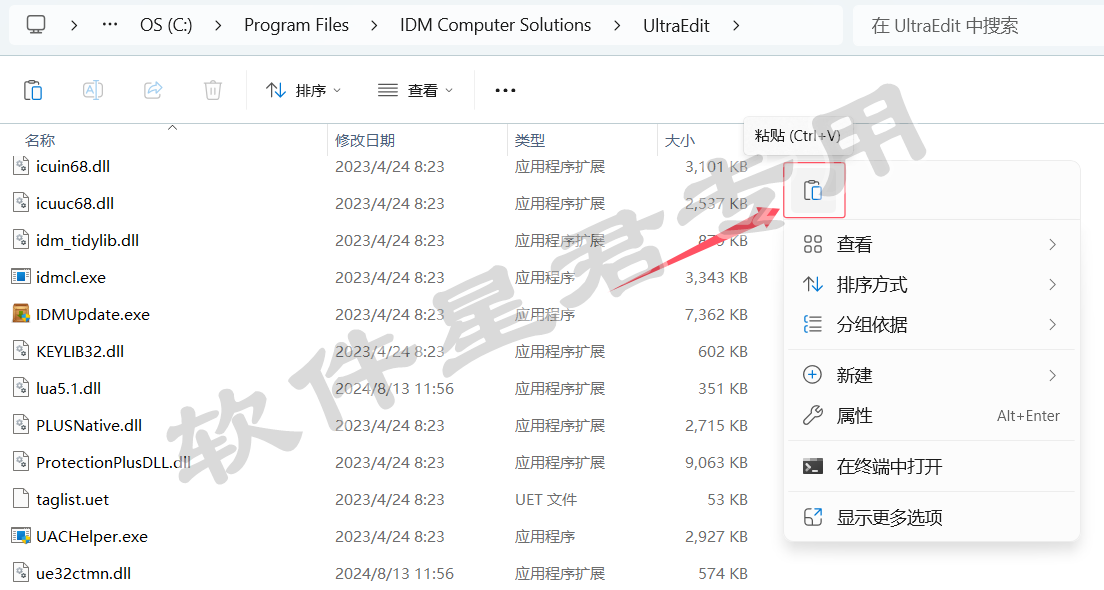The height and width of the screenshot is (590, 1104).
Task: Click the grid icon next to 查看 in the context menu
Action: (813, 244)
